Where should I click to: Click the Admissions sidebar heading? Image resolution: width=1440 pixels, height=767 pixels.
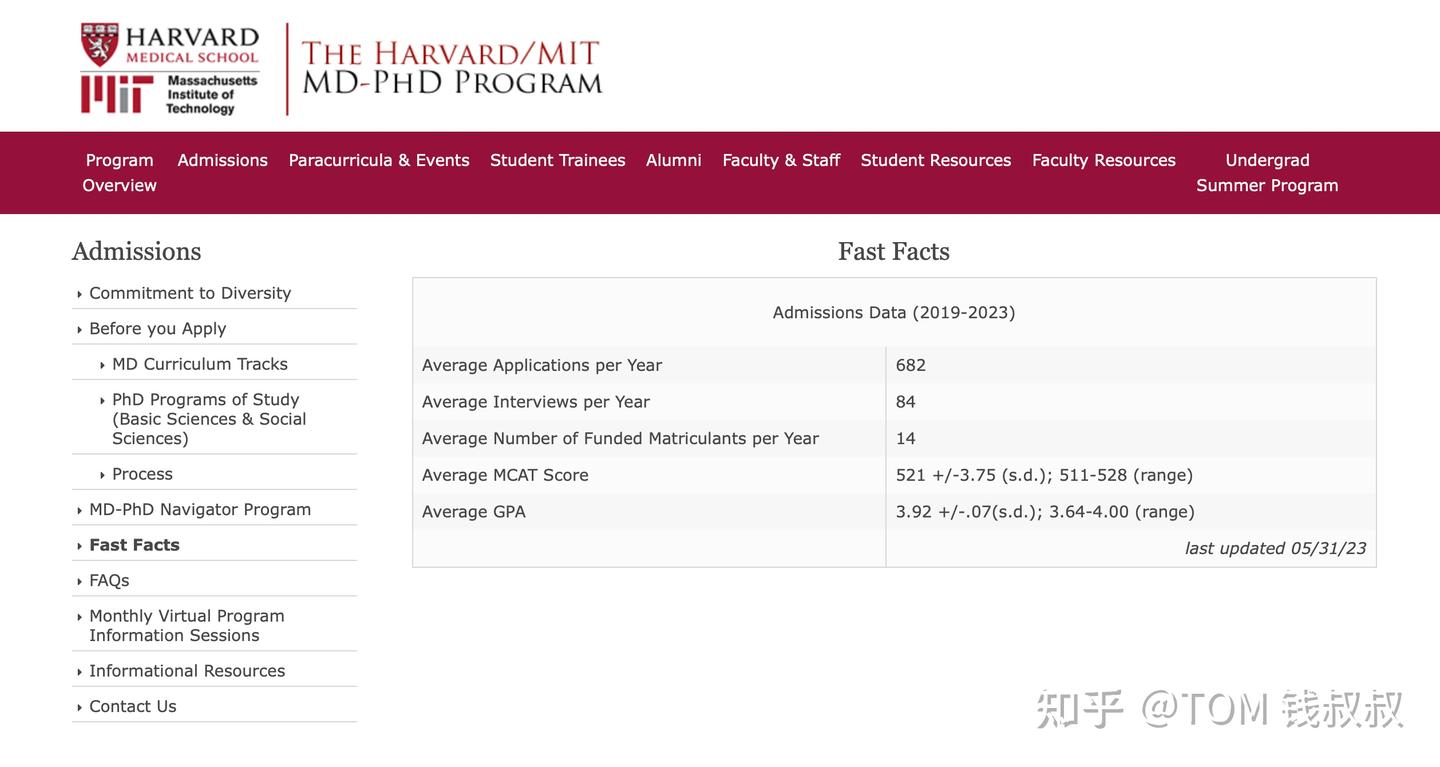coord(136,251)
